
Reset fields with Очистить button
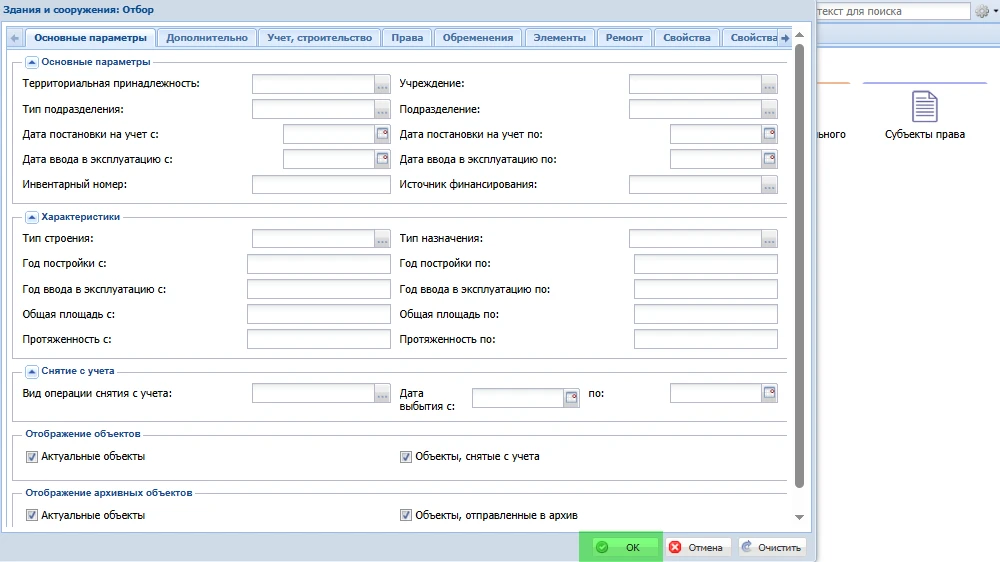coord(772,547)
